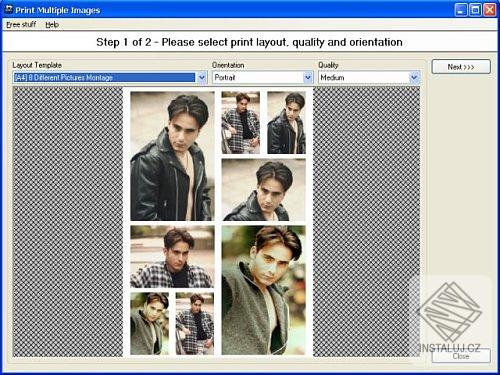Click the Close button at bottom right
Image resolution: width=500 pixels, height=375 pixels.
461,356
